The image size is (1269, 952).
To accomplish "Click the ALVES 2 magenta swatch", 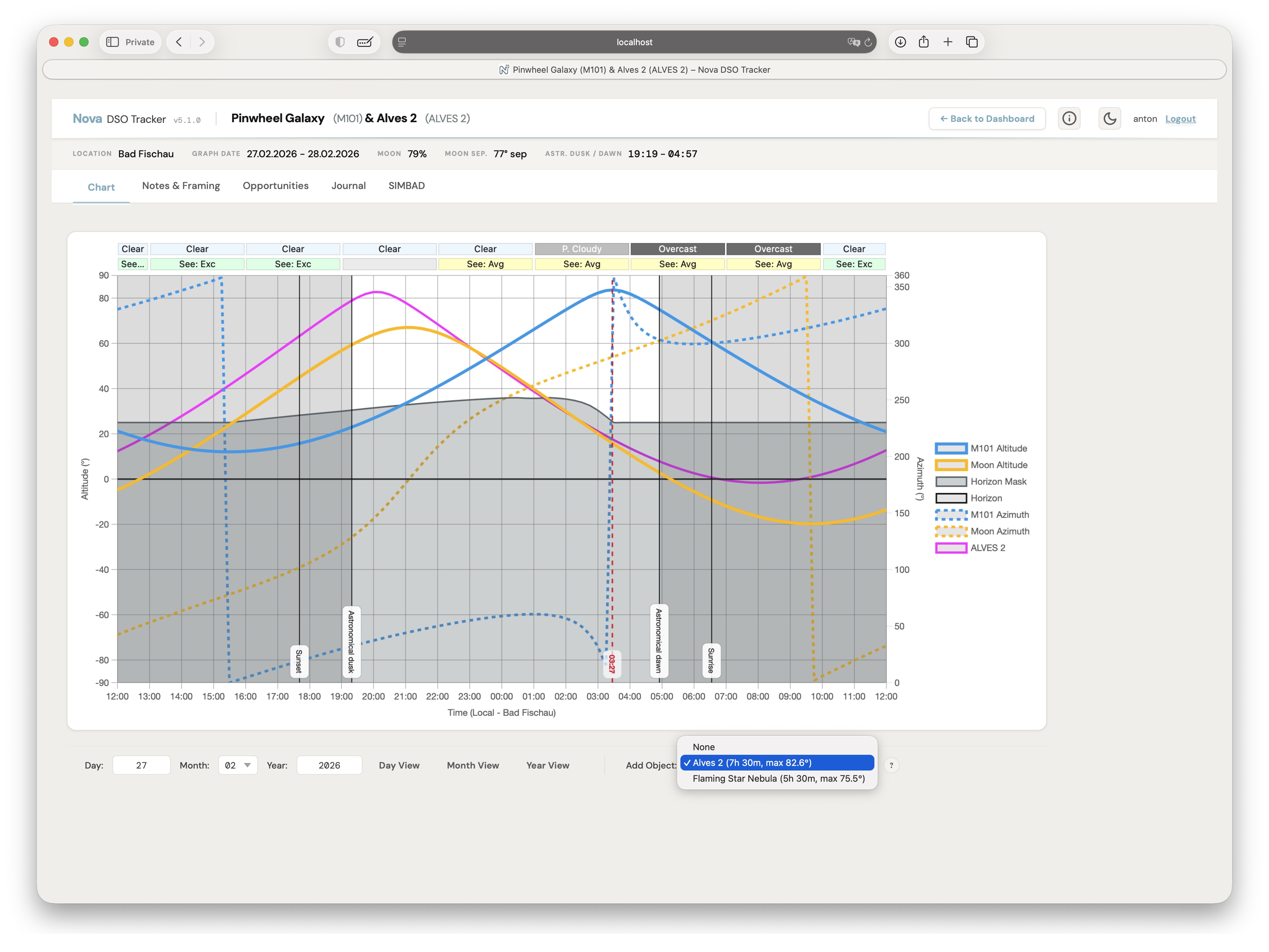I will 950,548.
